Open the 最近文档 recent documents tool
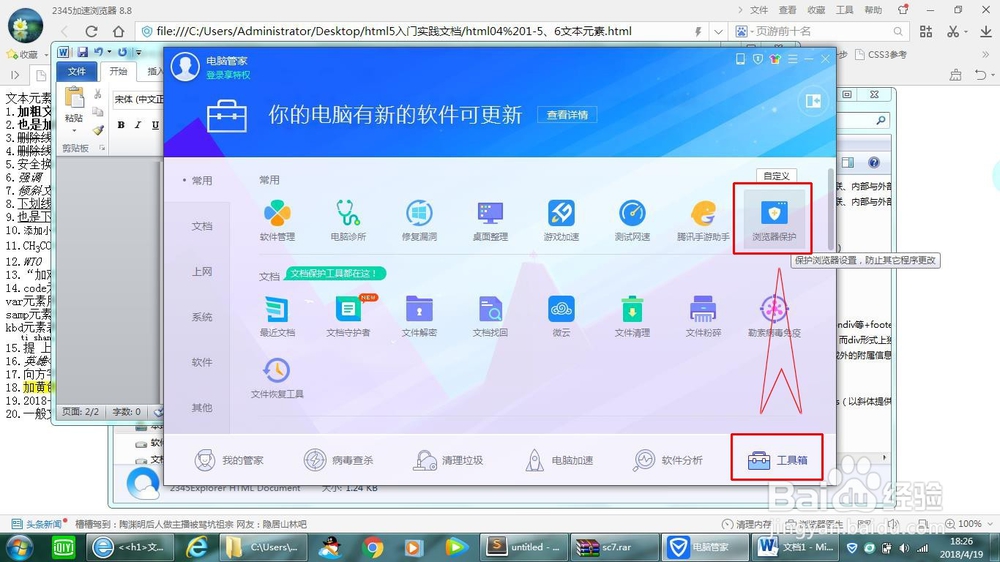The image size is (1000, 562). point(277,316)
